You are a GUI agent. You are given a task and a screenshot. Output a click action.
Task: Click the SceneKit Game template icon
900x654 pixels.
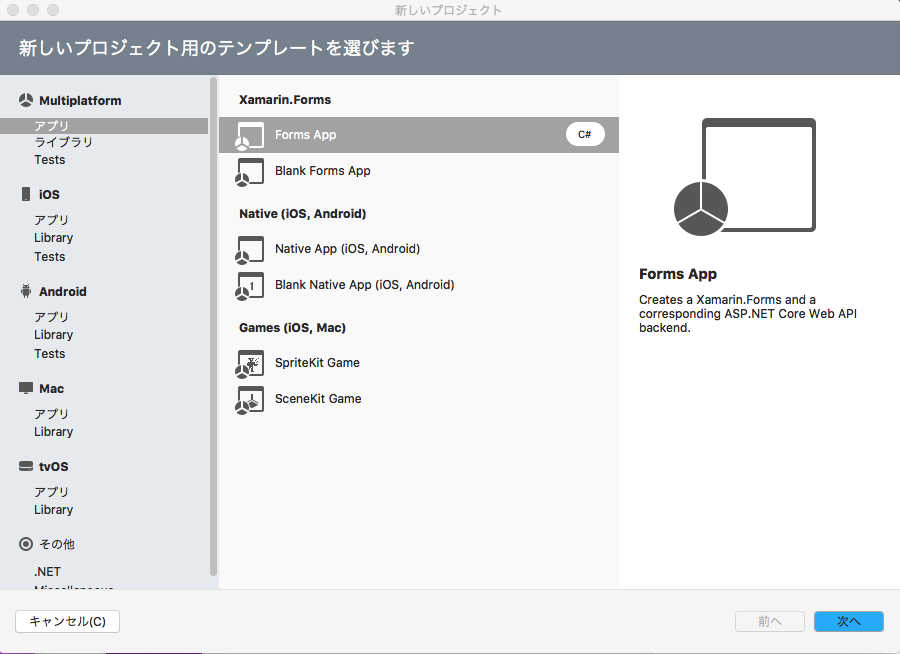[x=250, y=400]
